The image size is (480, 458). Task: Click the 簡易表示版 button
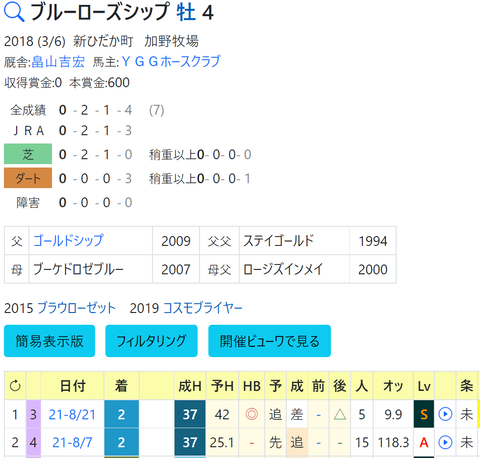pyautogui.click(x=49, y=341)
